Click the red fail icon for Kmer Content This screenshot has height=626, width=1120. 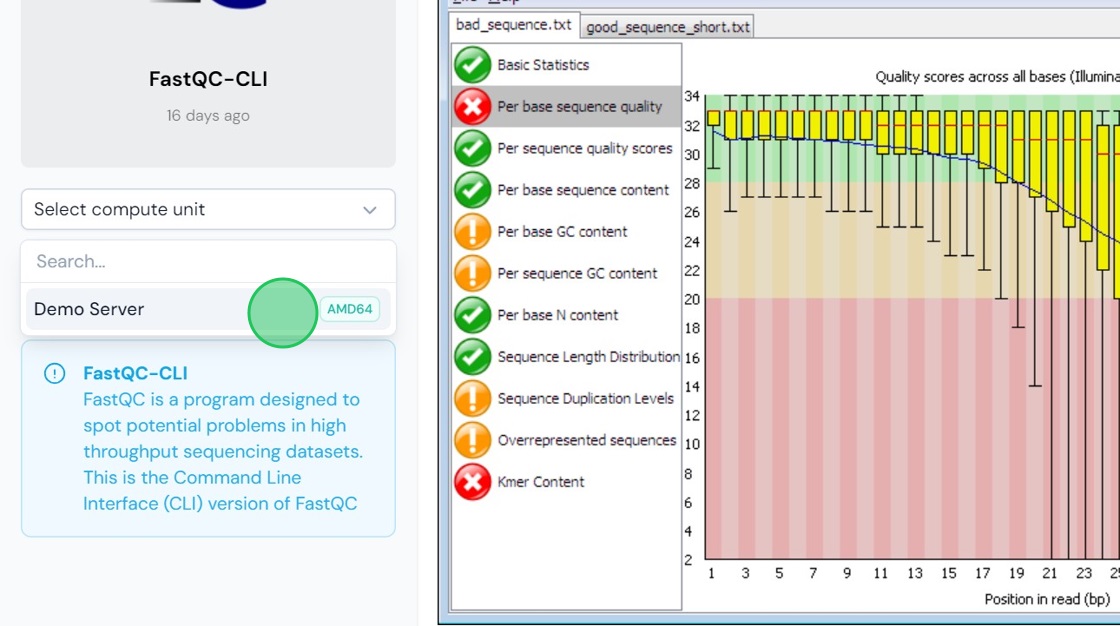(472, 482)
